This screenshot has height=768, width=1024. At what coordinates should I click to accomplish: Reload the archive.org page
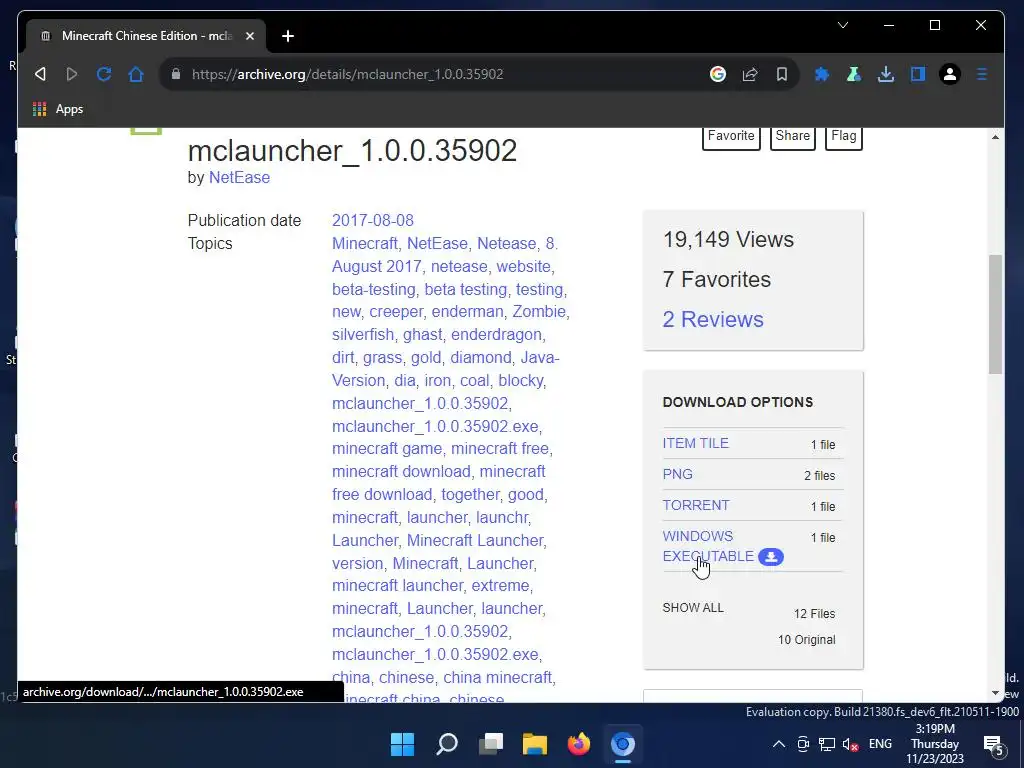(104, 74)
